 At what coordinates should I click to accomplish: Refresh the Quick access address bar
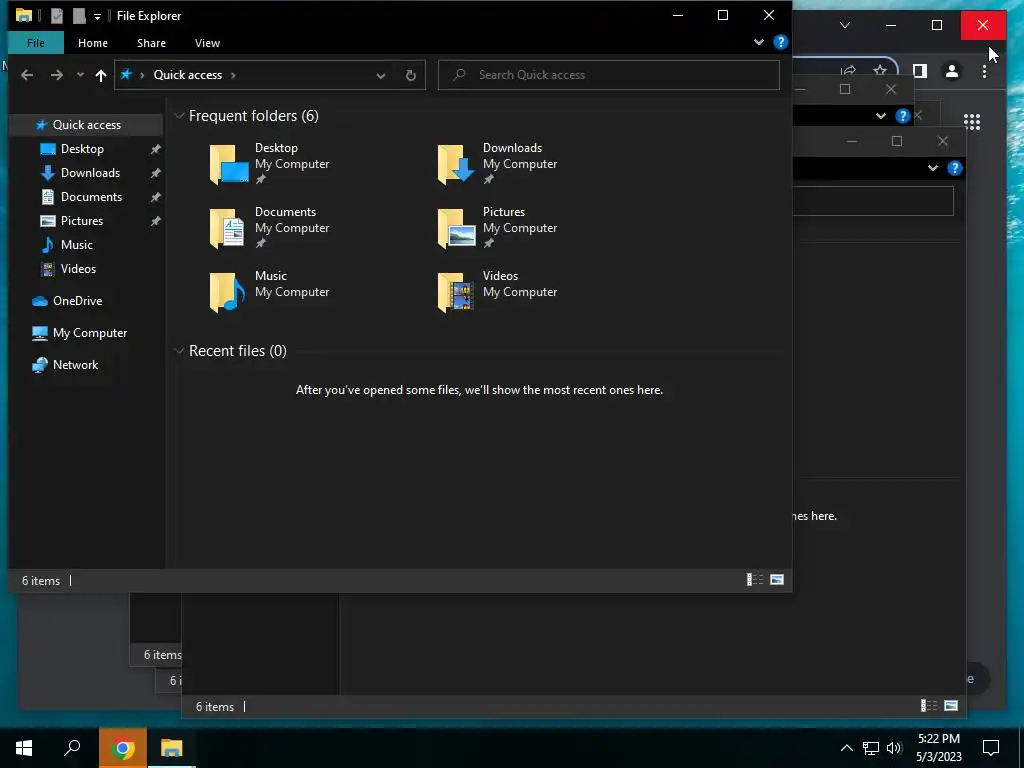[x=410, y=75]
